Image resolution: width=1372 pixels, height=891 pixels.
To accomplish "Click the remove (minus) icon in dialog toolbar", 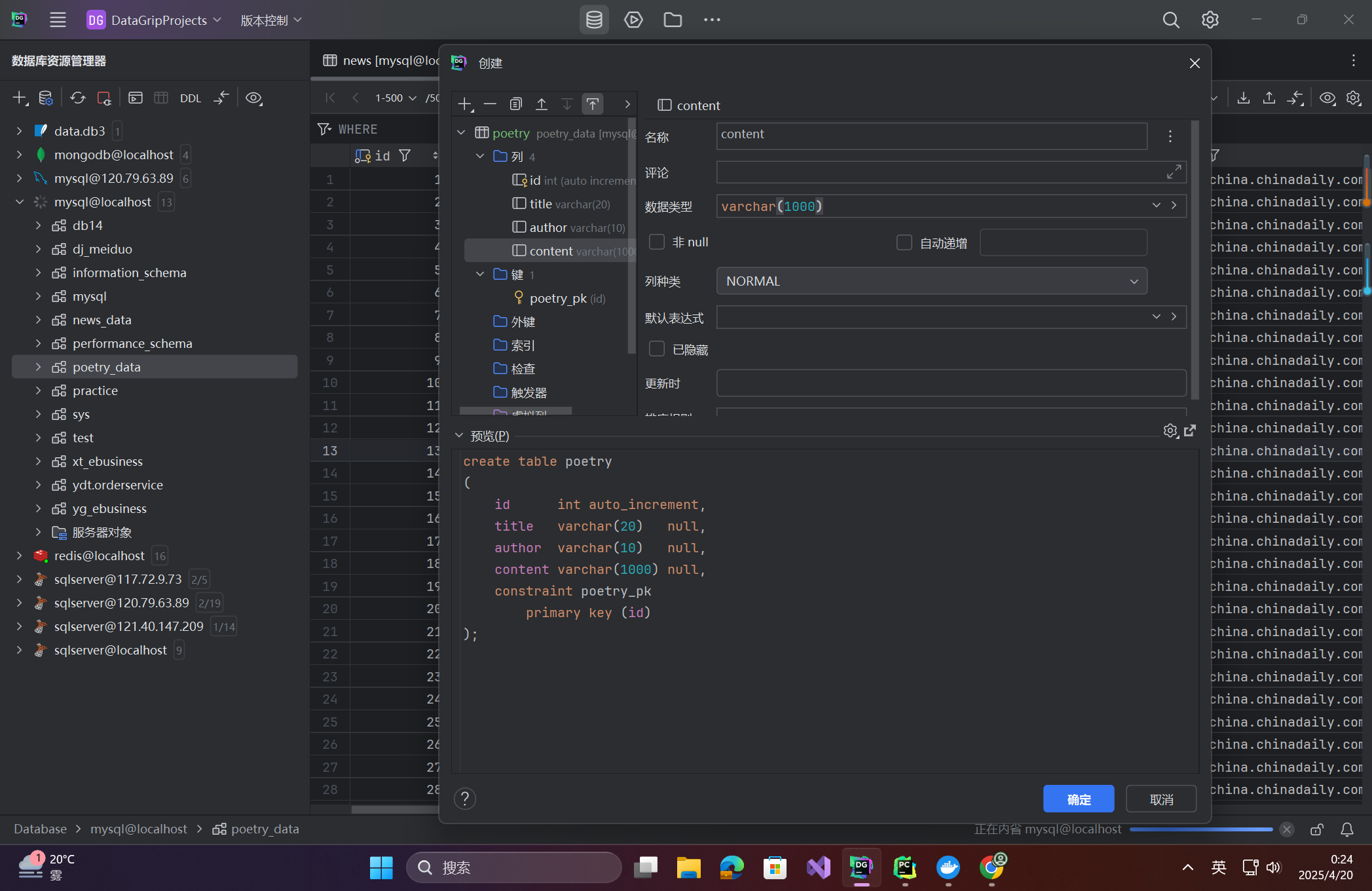I will 490,104.
